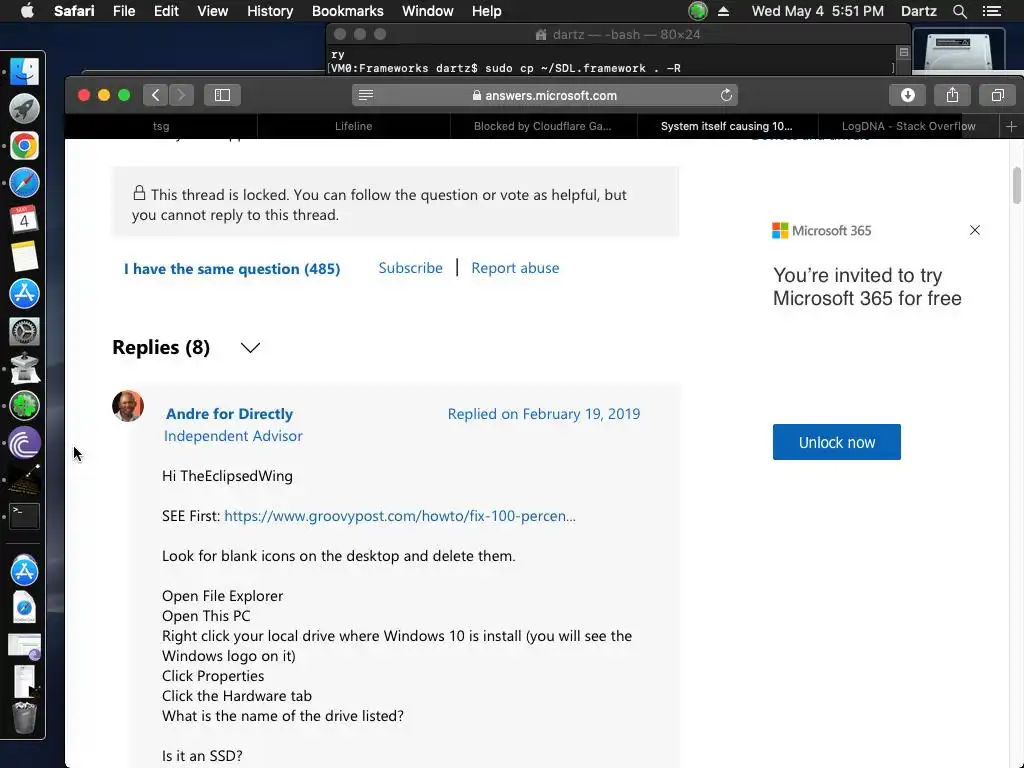Show the Safari sidebar
The height and width of the screenshot is (768, 1024).
pos(222,95)
